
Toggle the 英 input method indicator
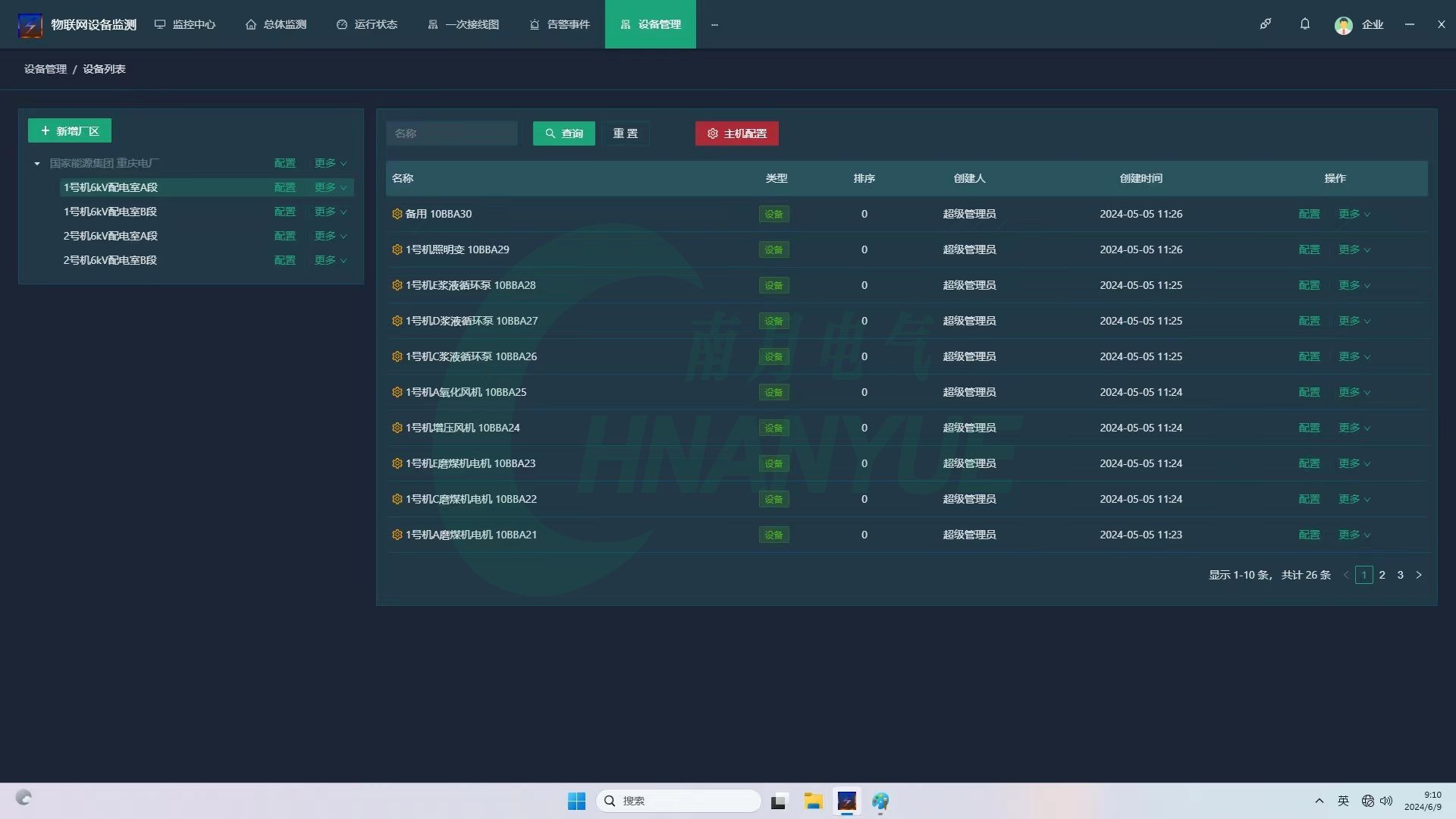click(x=1343, y=801)
